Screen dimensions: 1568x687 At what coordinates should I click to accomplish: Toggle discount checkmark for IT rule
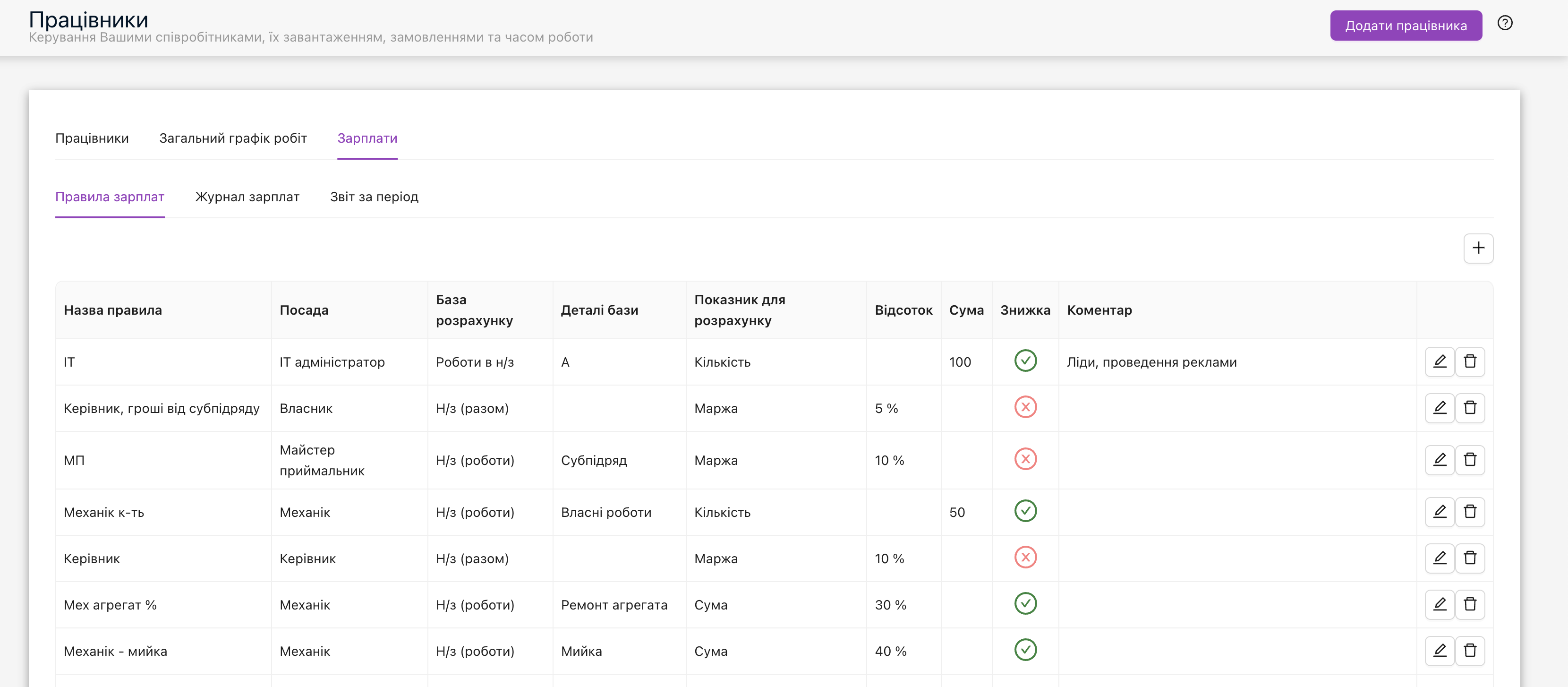1026,361
